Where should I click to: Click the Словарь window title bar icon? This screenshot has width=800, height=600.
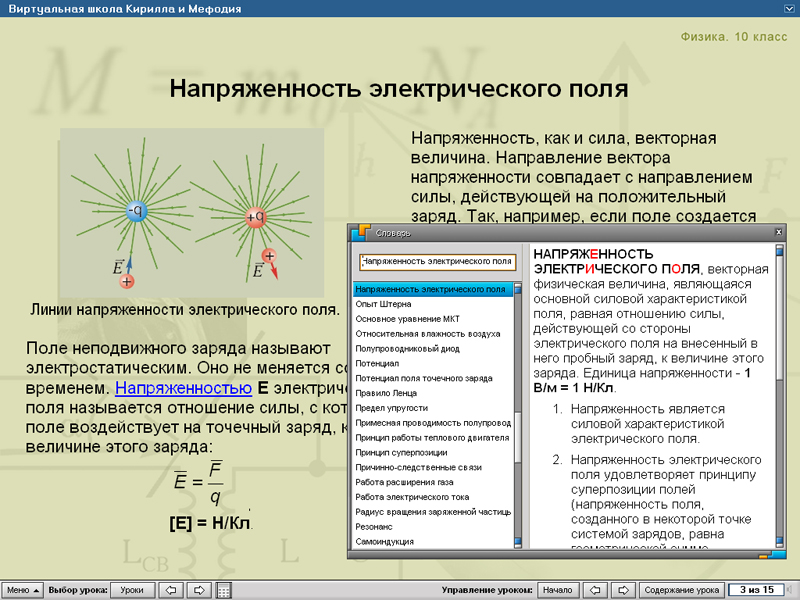358,233
